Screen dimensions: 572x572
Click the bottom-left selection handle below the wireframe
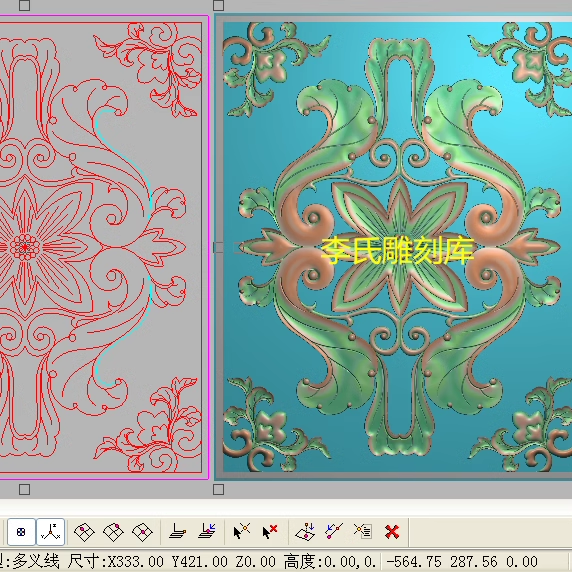pyautogui.click(x=24, y=490)
